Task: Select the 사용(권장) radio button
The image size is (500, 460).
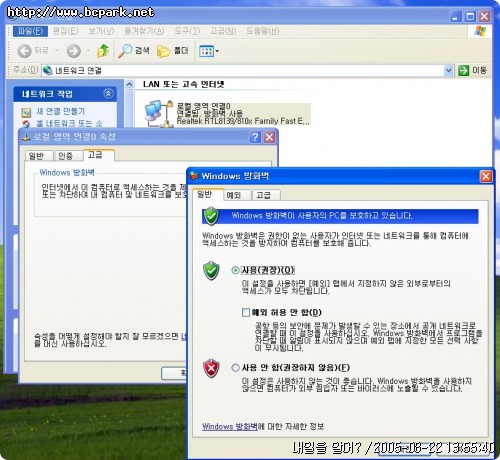Action: 235,270
